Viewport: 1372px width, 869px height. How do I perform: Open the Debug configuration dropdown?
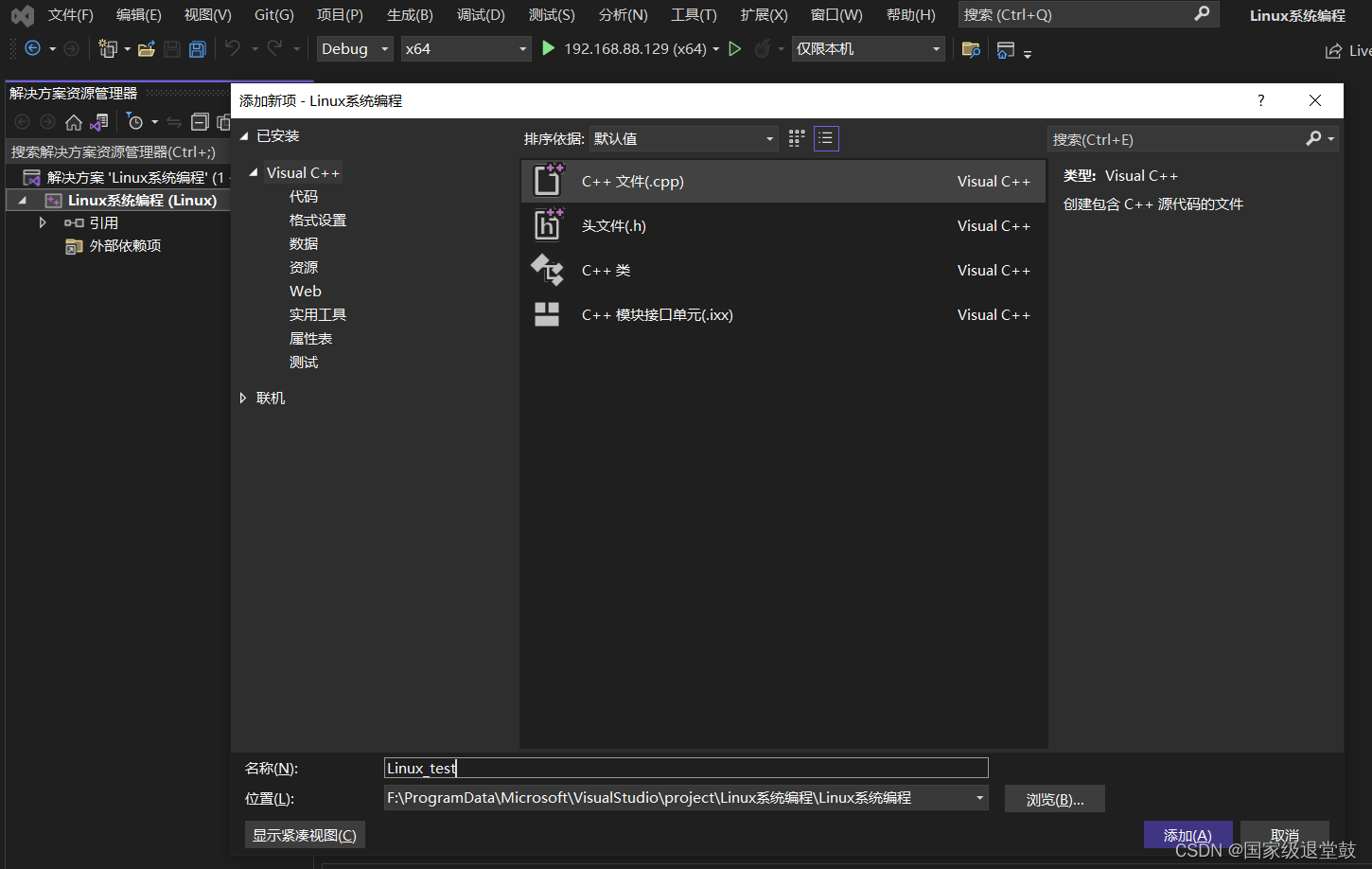click(355, 48)
